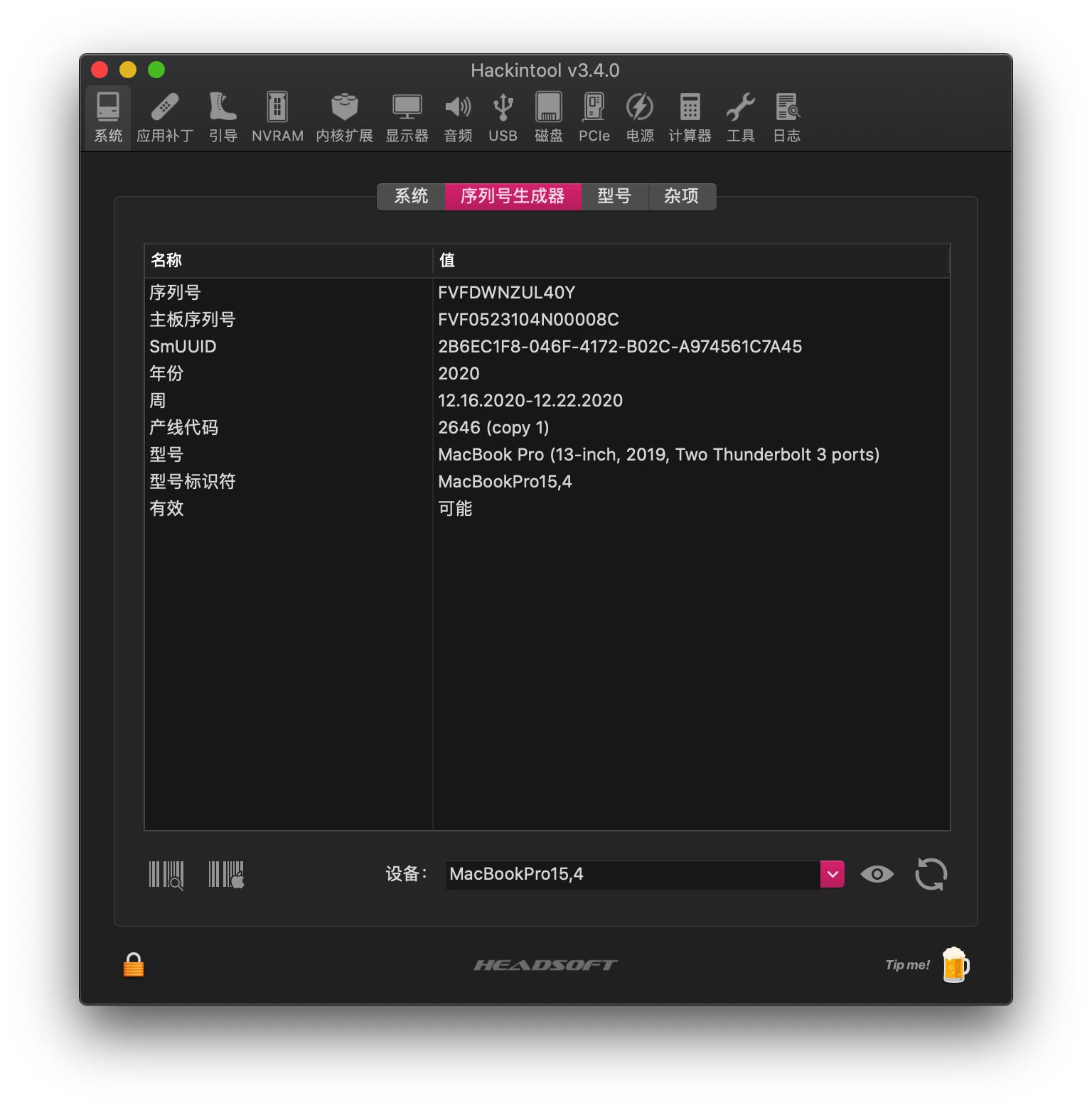Switch to the 杂项 tab

(682, 196)
